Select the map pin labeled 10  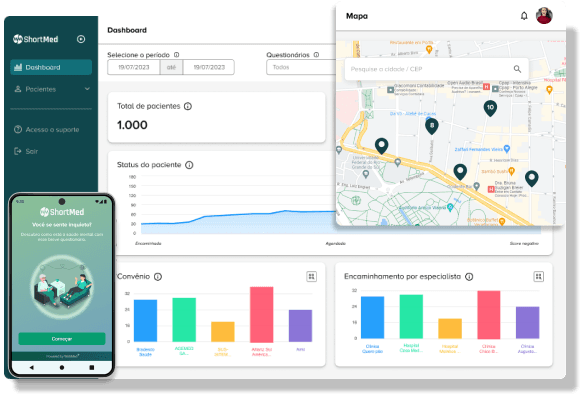click(x=490, y=108)
